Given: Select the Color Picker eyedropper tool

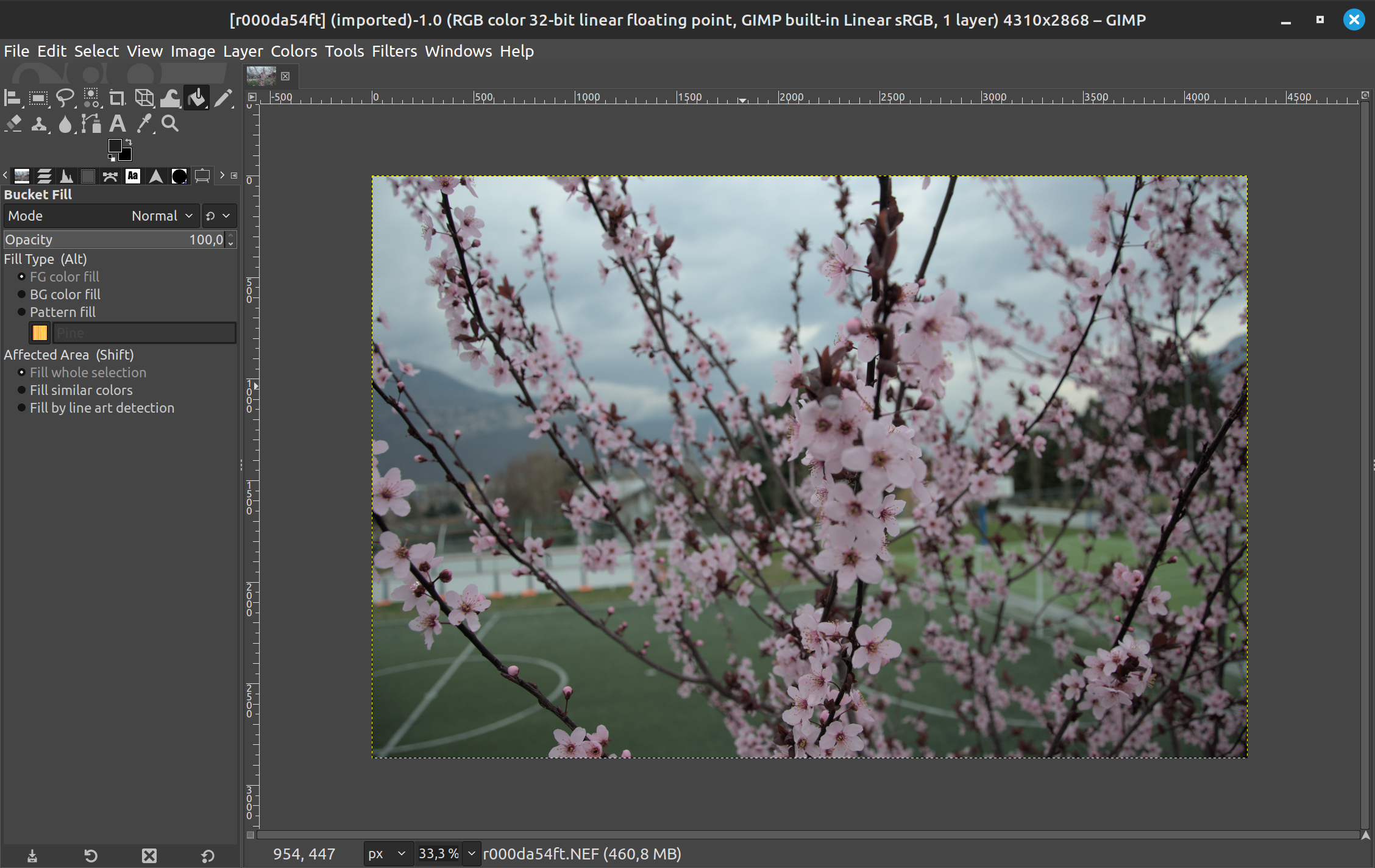Looking at the screenshot, I should click(x=144, y=124).
